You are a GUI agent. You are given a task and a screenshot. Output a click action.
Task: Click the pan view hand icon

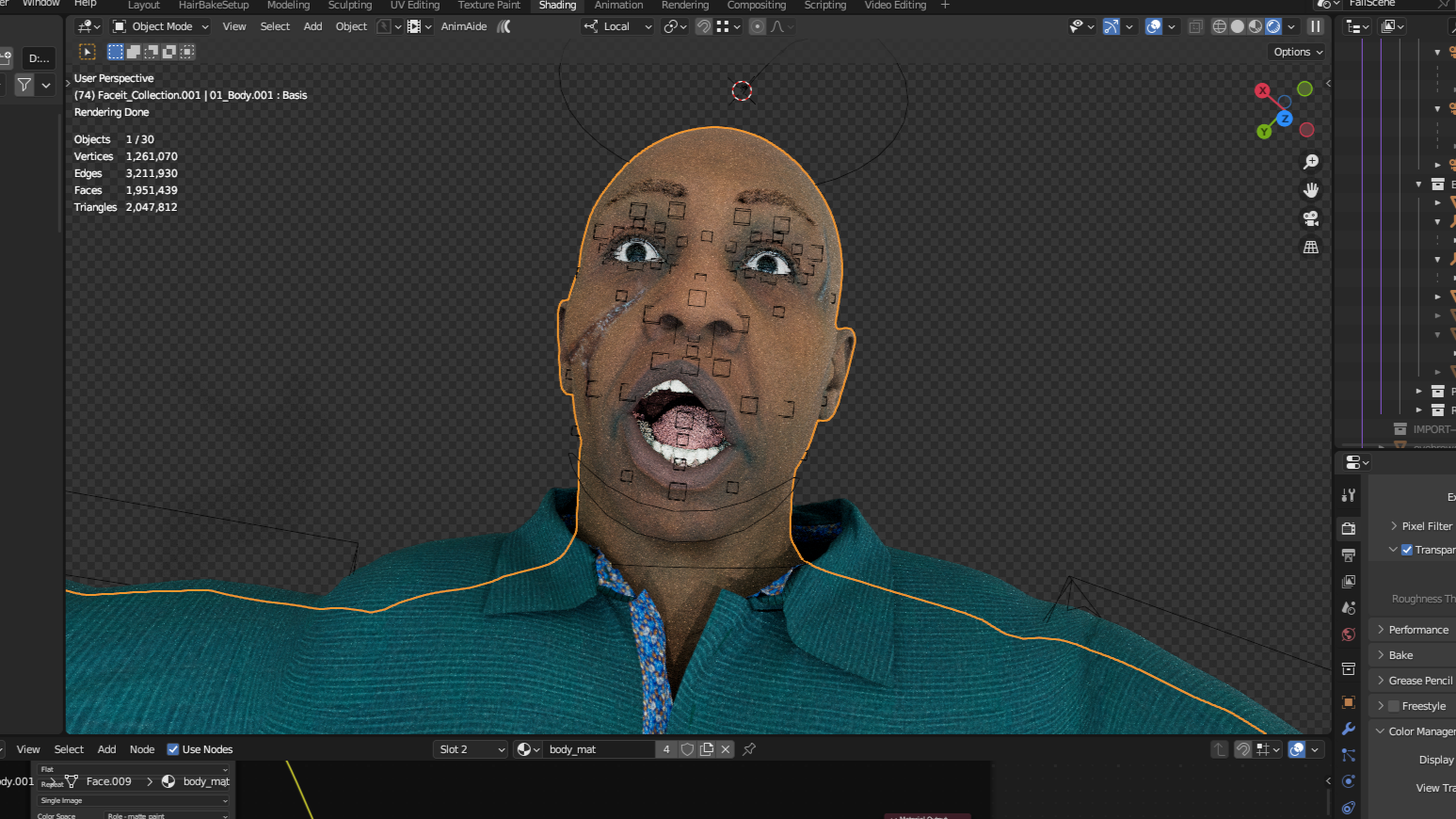point(1310,190)
